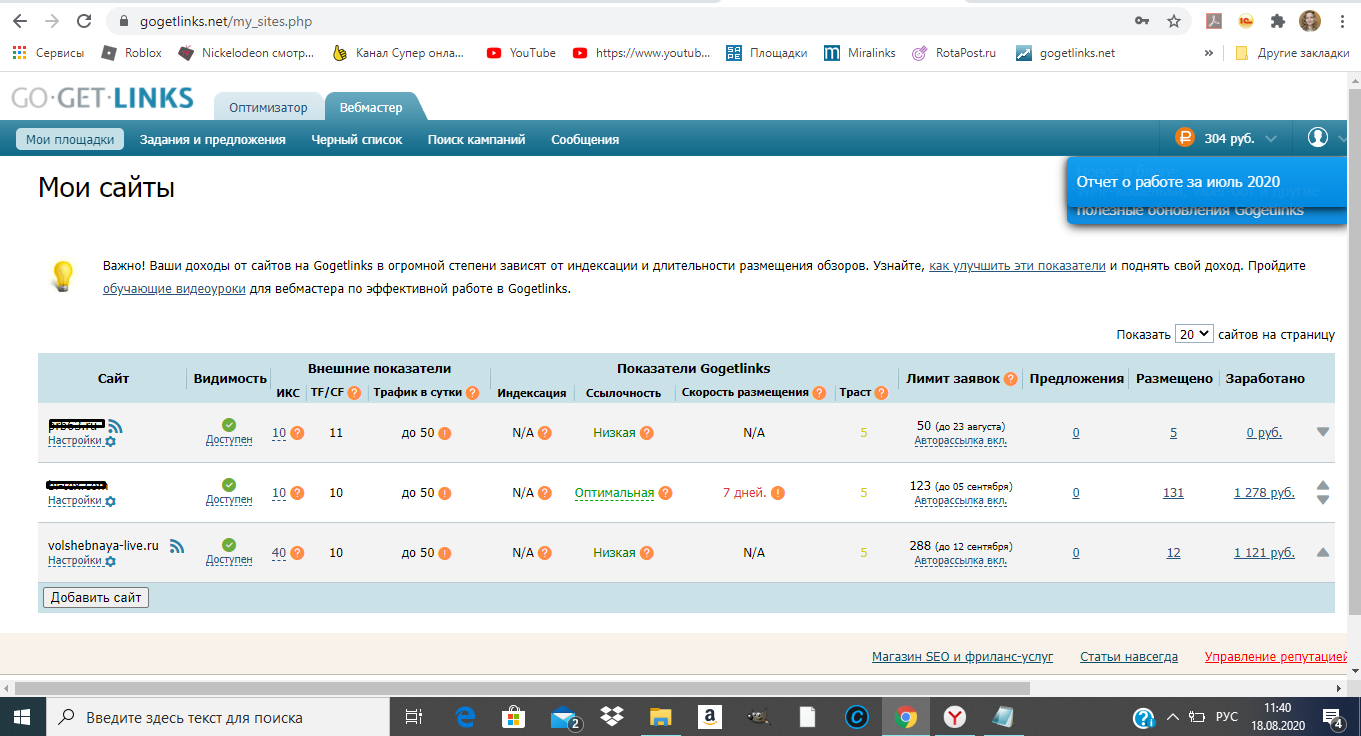Open the RotaPost.ru bookmark
1361x736 pixels.
tap(954, 53)
